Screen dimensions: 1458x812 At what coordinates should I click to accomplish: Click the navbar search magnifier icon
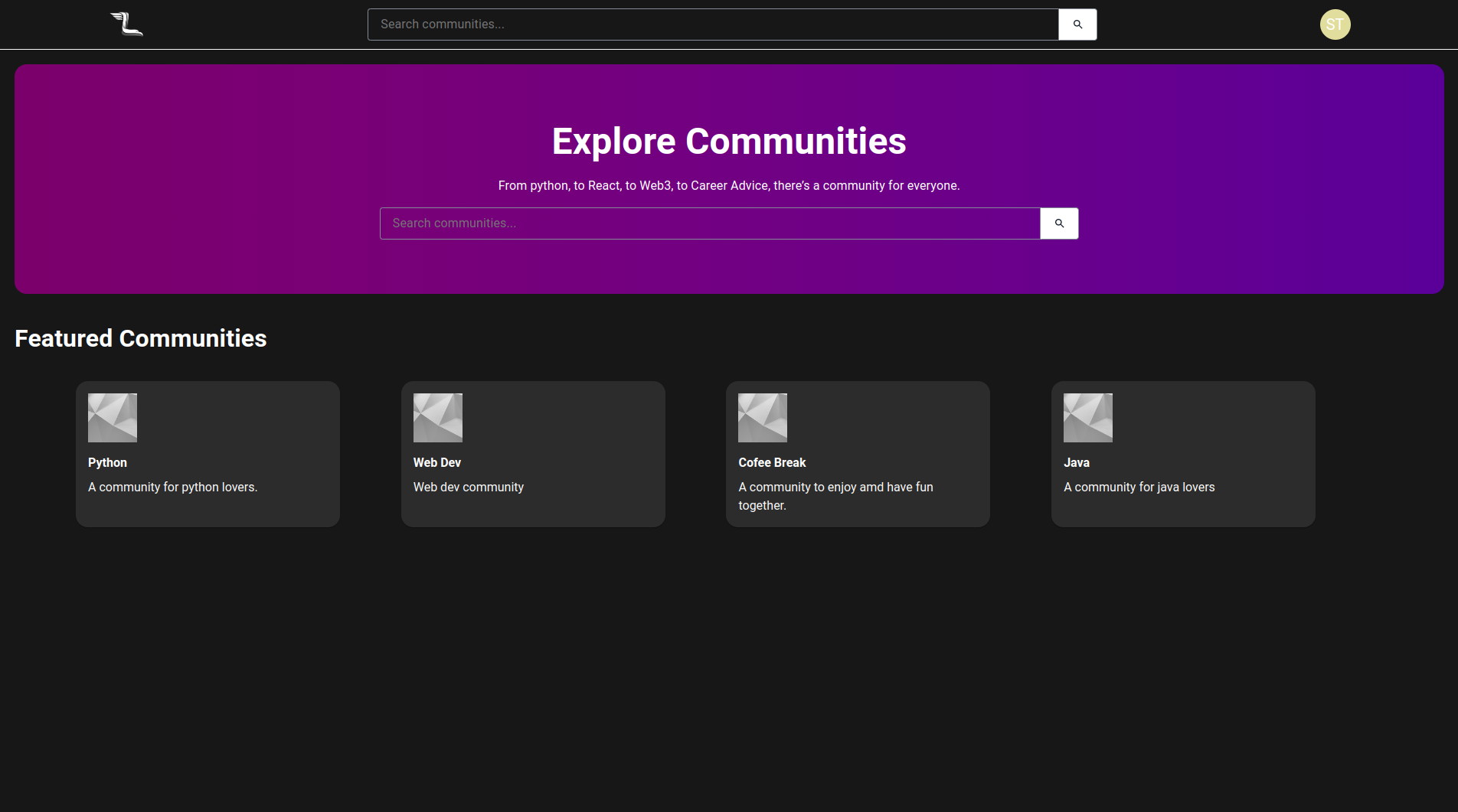coord(1077,24)
